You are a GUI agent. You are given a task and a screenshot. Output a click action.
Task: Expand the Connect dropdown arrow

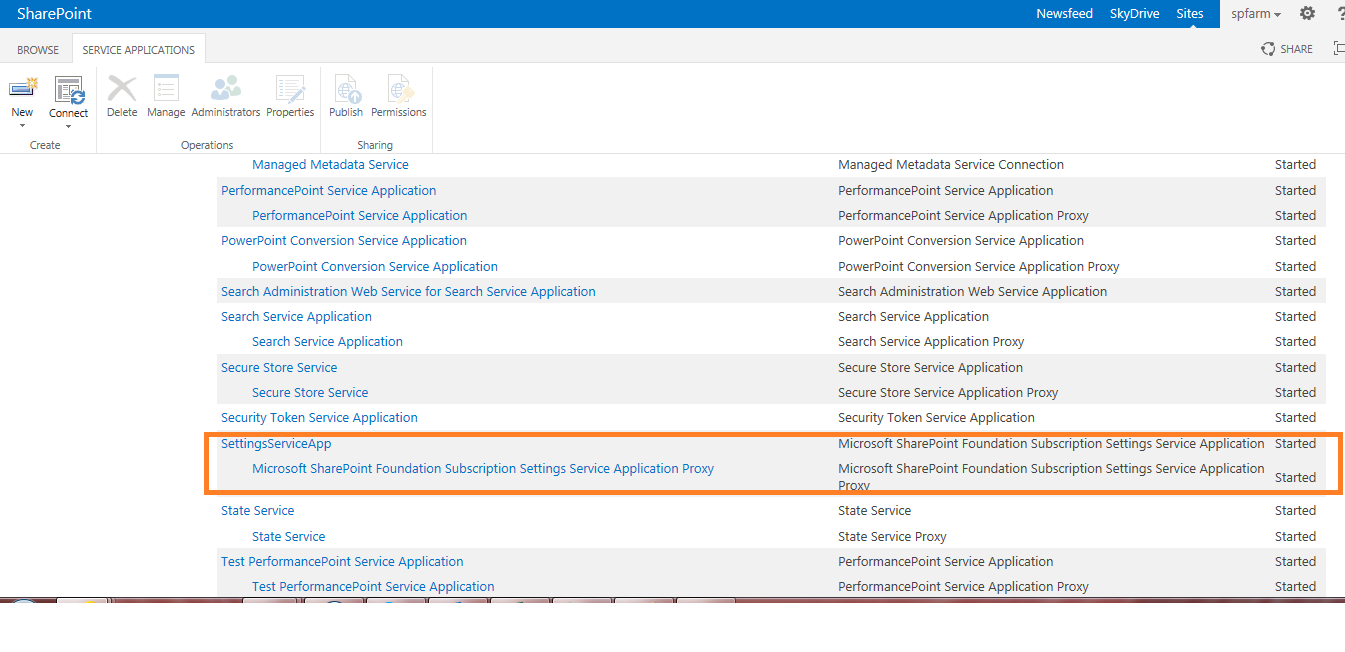(x=69, y=126)
